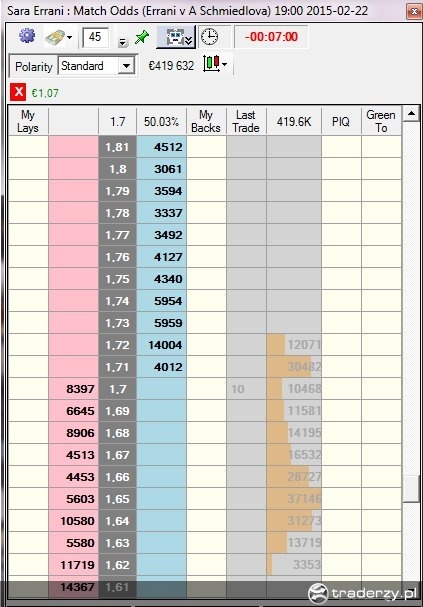The image size is (423, 607).
Task: Open the blue gear settings icon
Action: pos(27,36)
